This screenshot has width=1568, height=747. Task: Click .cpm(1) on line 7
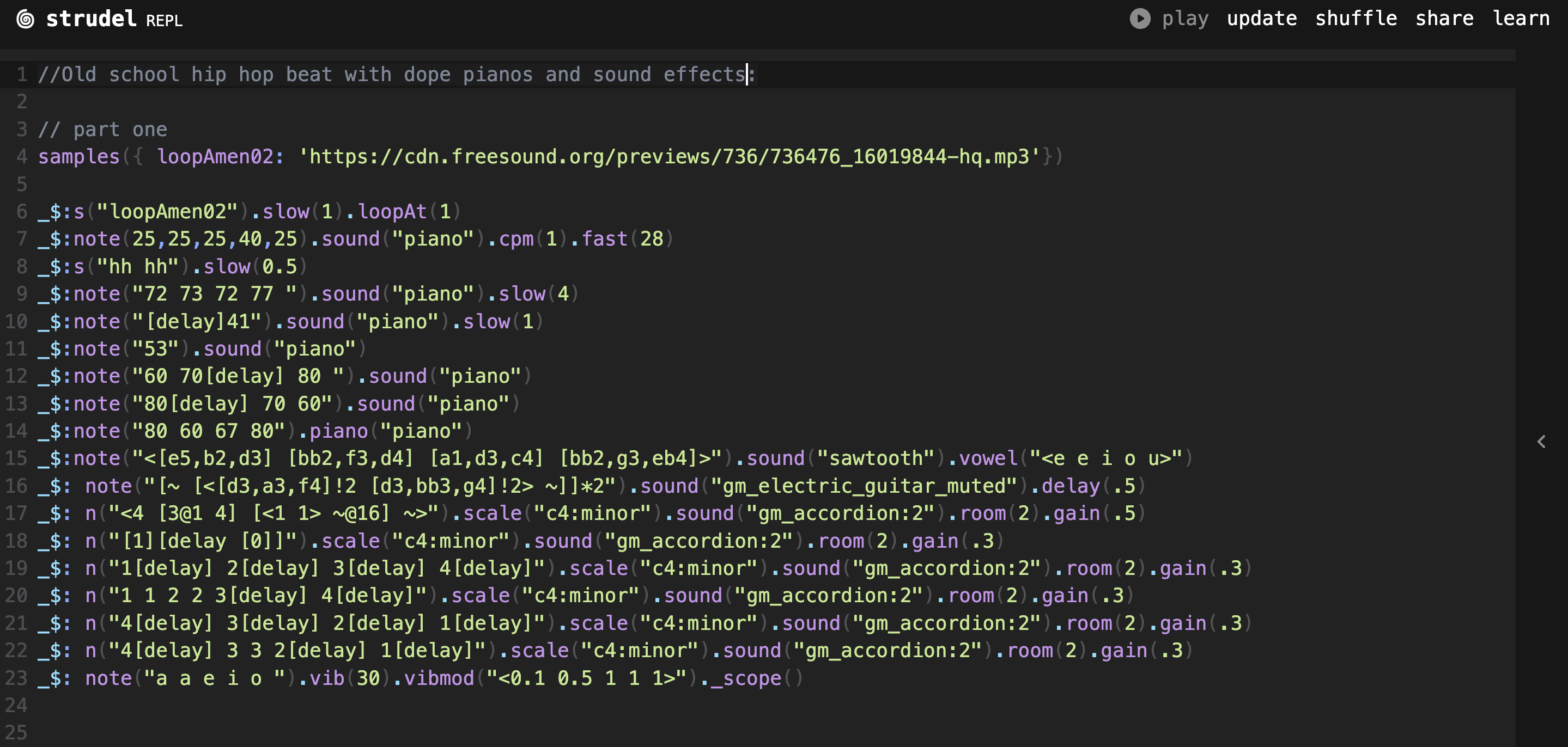(x=528, y=238)
